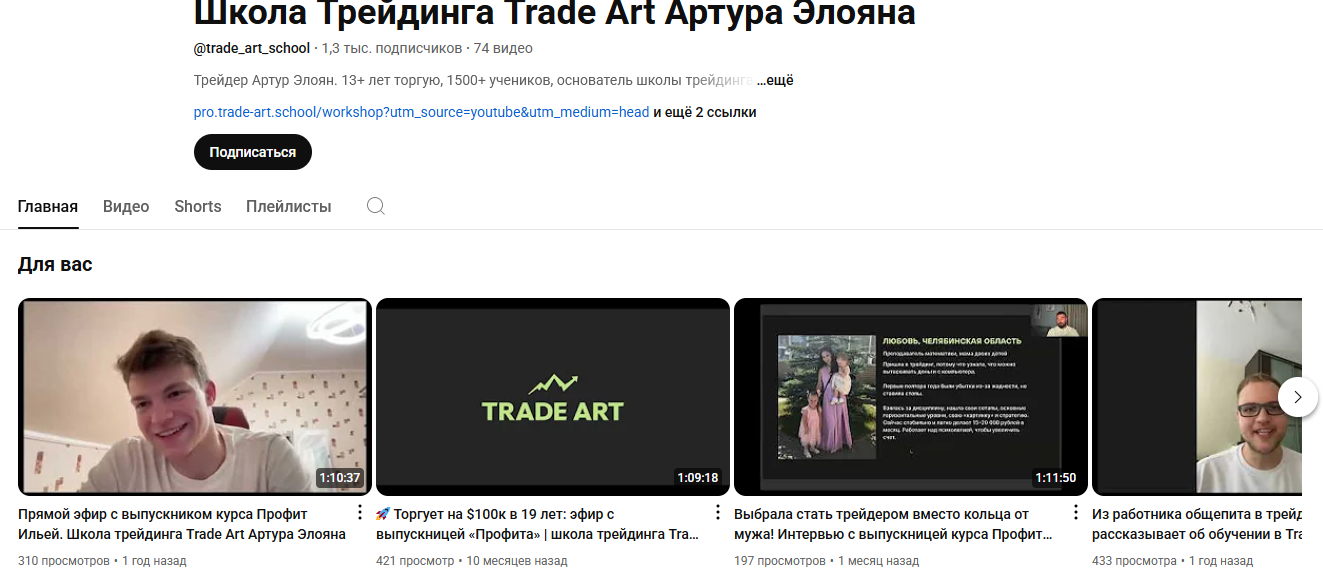The width and height of the screenshot is (1323, 578).
Task: Open the partially visible fourth video thumbnail
Action: point(1197,397)
